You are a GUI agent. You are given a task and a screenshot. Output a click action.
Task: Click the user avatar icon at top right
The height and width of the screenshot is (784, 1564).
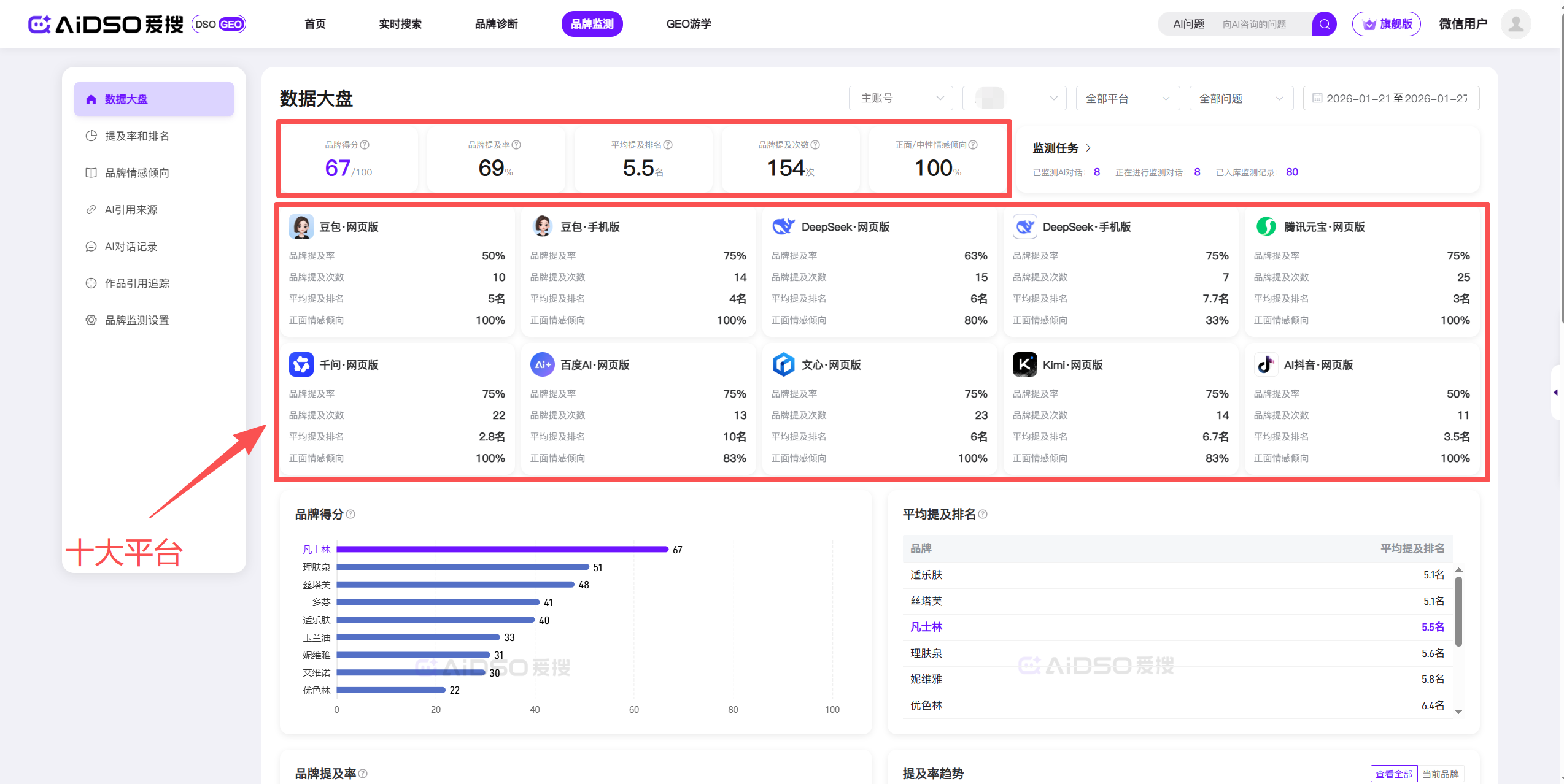tap(1516, 25)
